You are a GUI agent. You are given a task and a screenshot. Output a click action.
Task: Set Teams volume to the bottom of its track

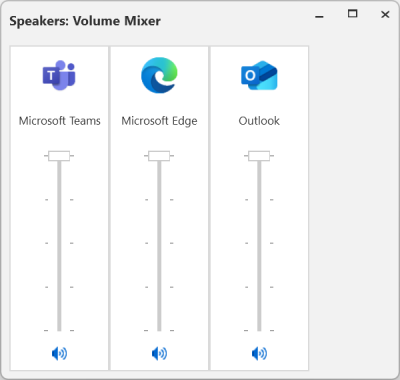(59, 330)
